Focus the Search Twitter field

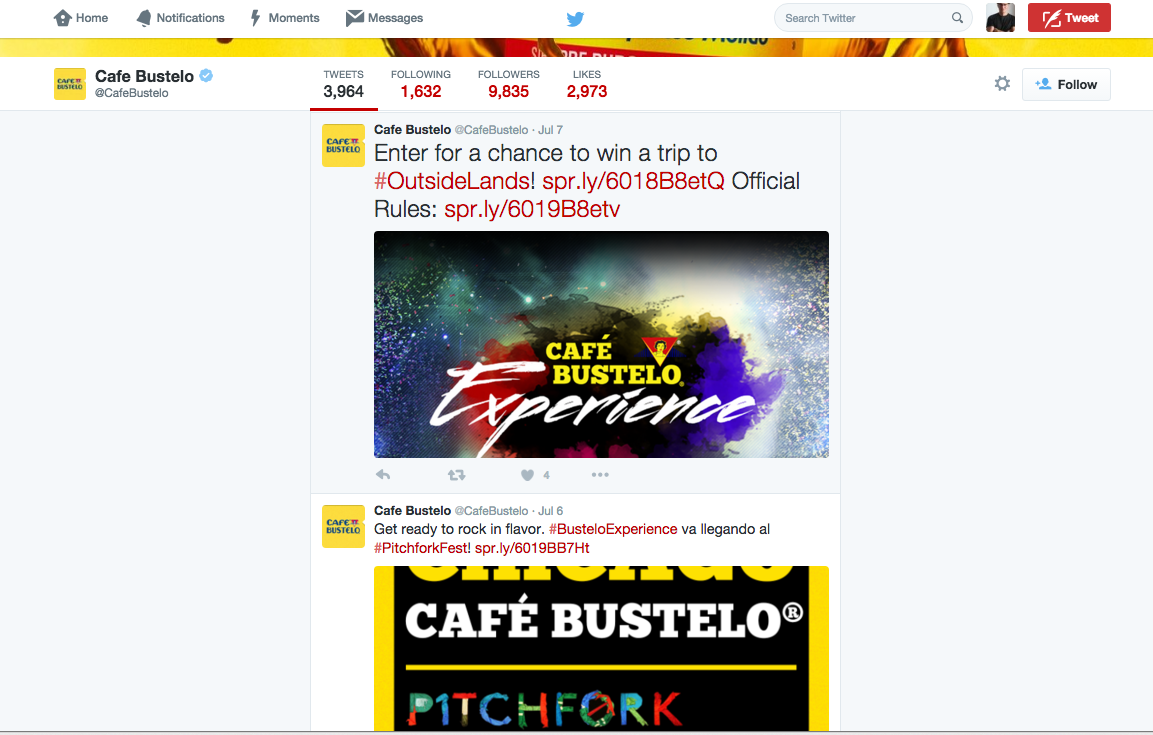click(873, 18)
